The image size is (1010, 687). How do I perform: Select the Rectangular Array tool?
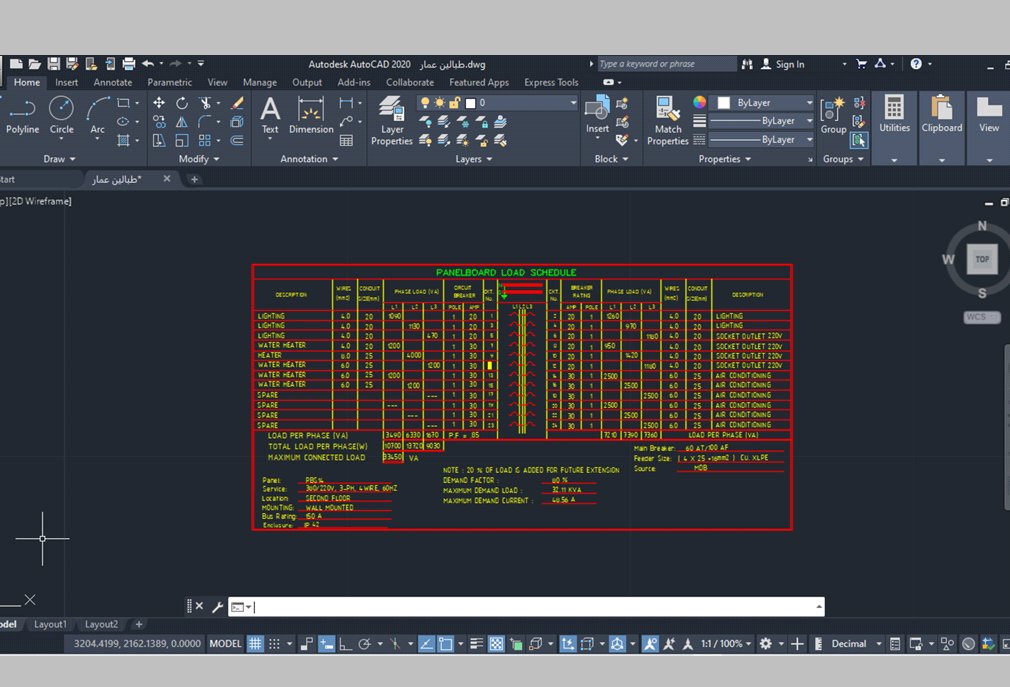[x=205, y=140]
